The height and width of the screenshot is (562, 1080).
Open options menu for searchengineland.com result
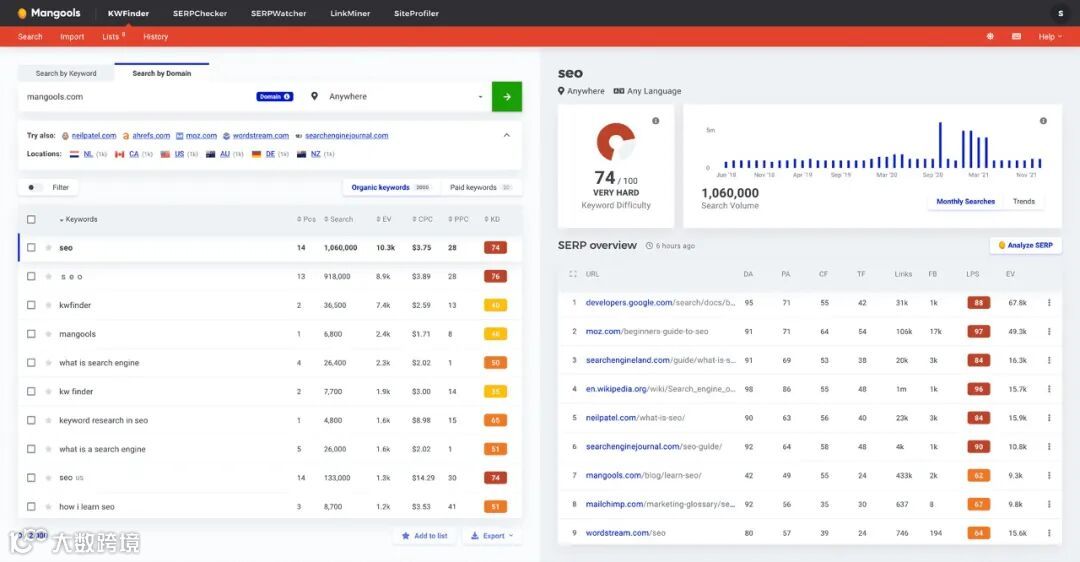point(1049,360)
